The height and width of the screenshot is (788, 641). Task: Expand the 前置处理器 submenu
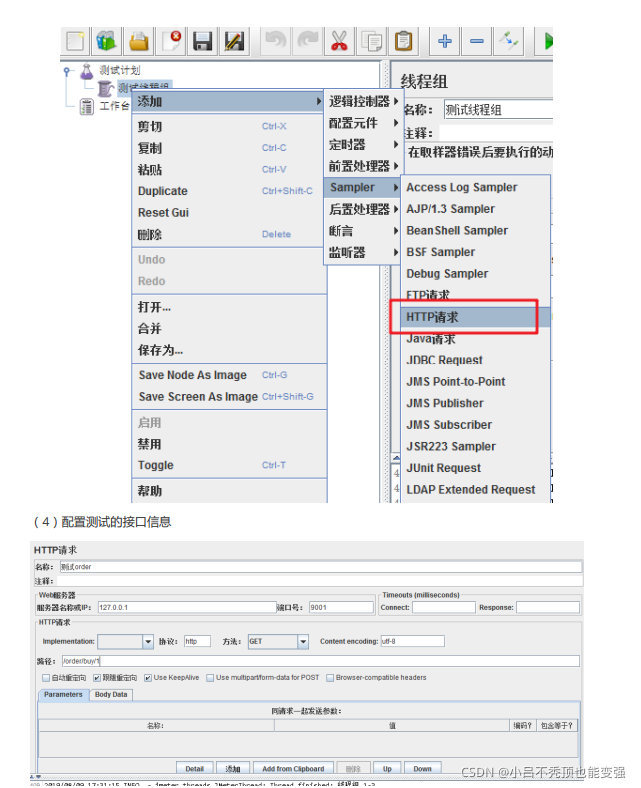click(363, 166)
